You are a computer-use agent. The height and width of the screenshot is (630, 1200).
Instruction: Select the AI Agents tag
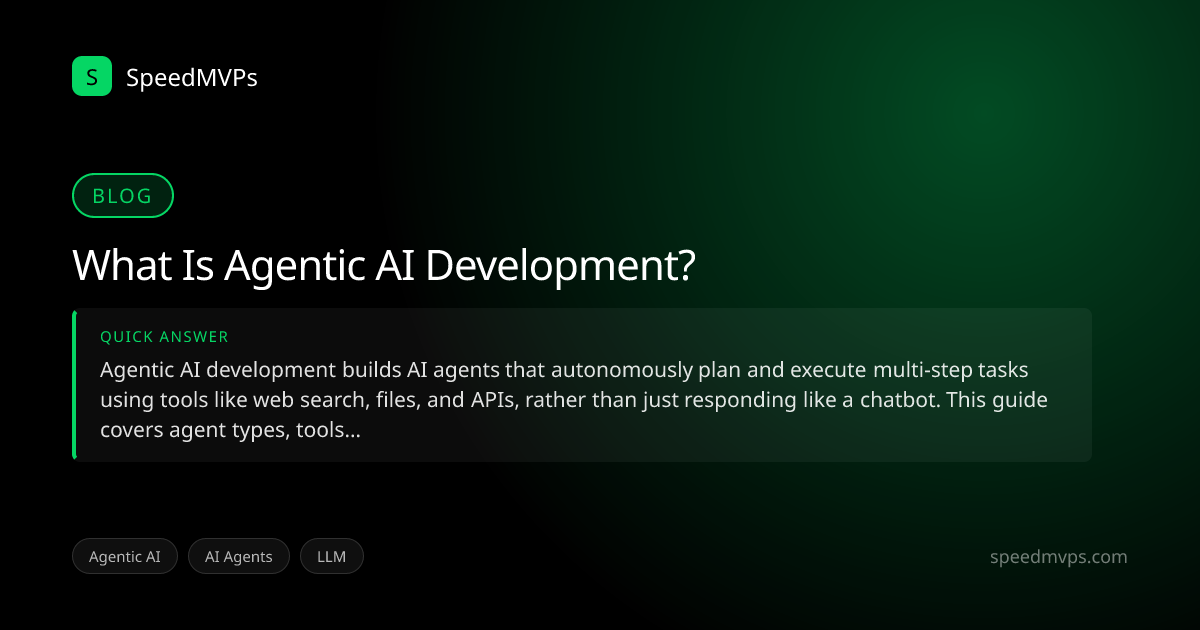239,557
